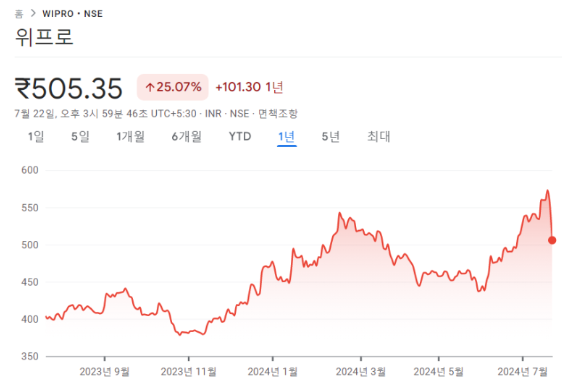Click the 2023년 9월 axis label
This screenshot has width=562, height=391.
pyautogui.click(x=104, y=372)
